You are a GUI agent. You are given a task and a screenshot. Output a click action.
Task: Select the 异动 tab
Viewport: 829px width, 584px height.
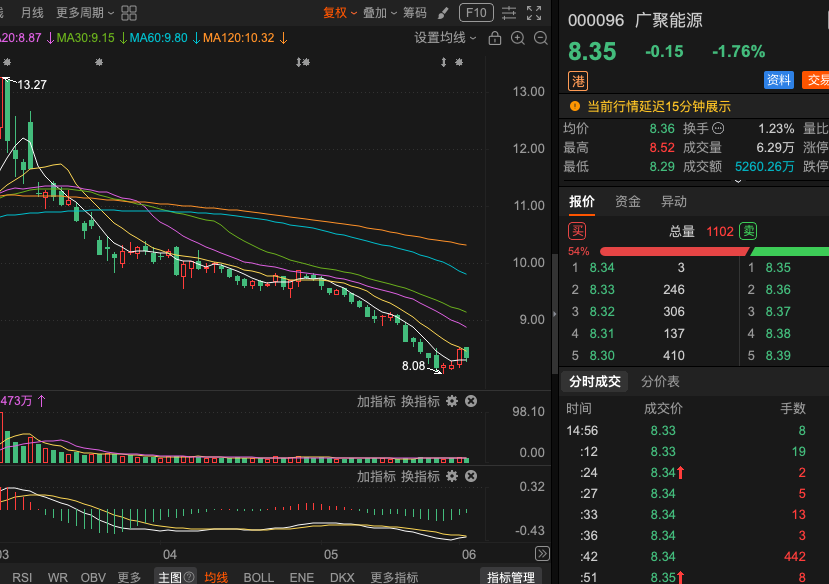(x=674, y=201)
